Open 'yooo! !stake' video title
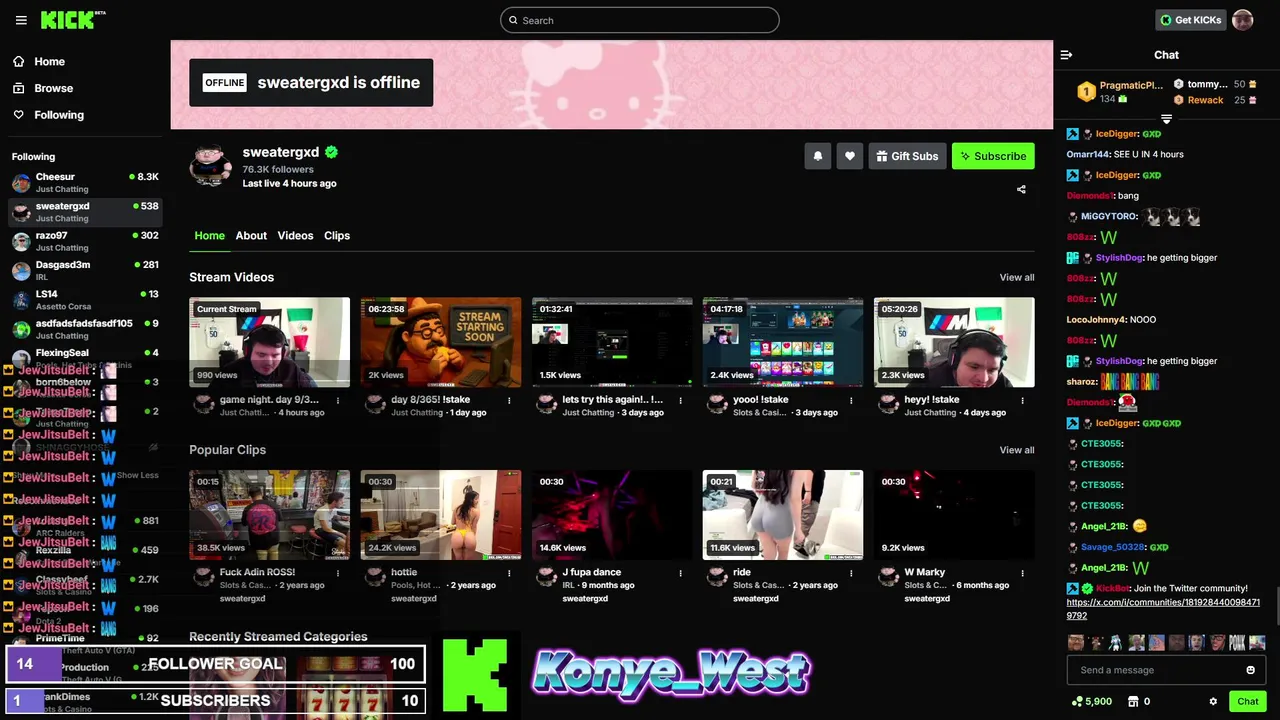 760,399
